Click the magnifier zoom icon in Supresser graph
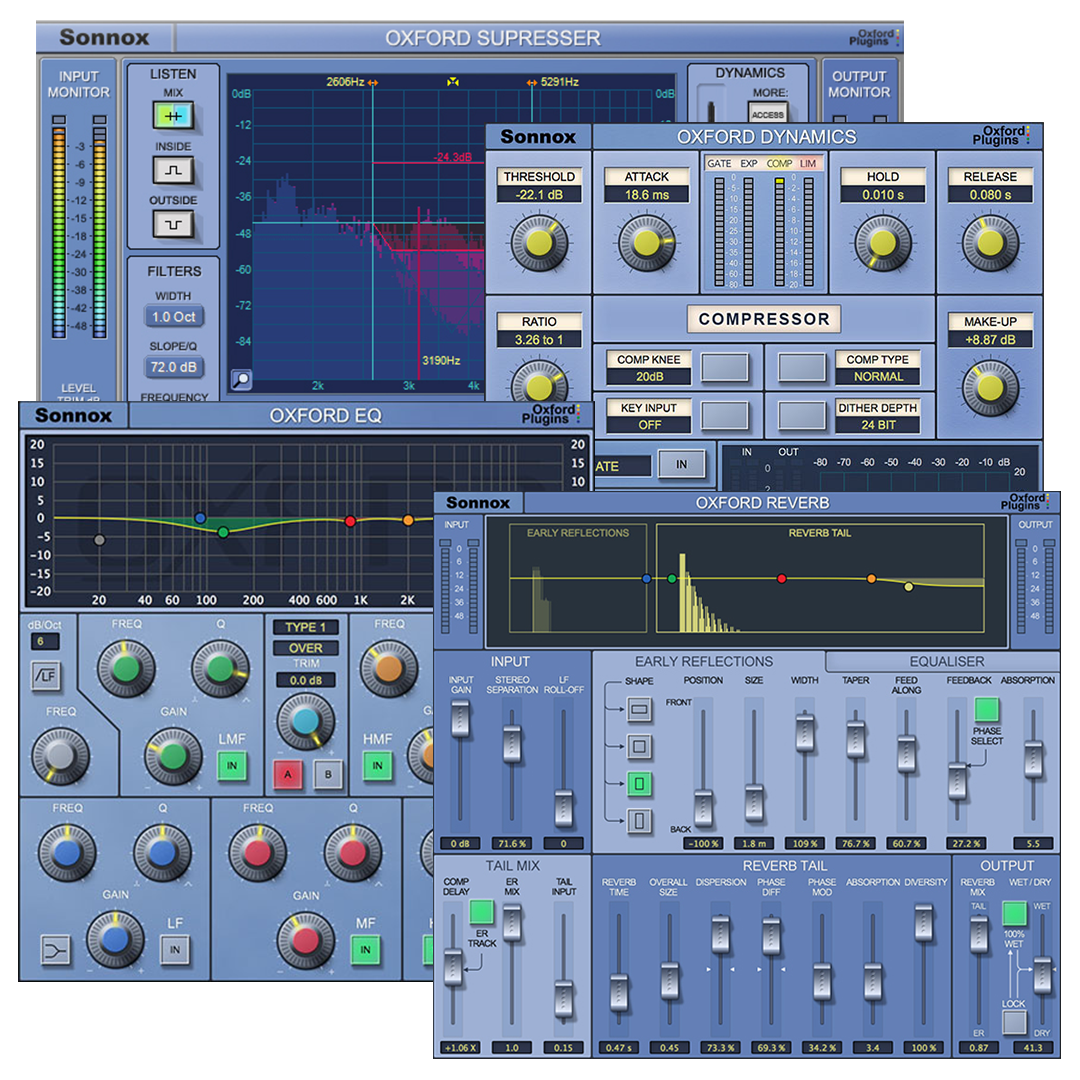This screenshot has width=1080, height=1080. pos(242,379)
